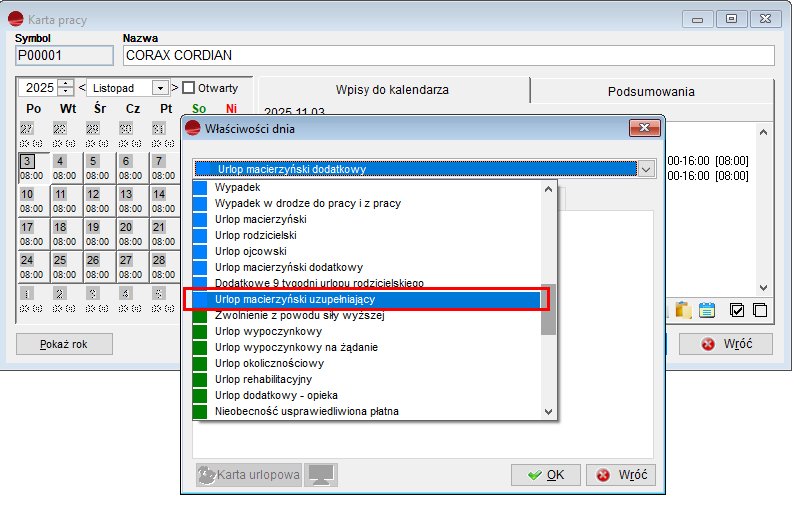Collapse the day type combo box arrow
The width and height of the screenshot is (795, 519).
click(645, 170)
